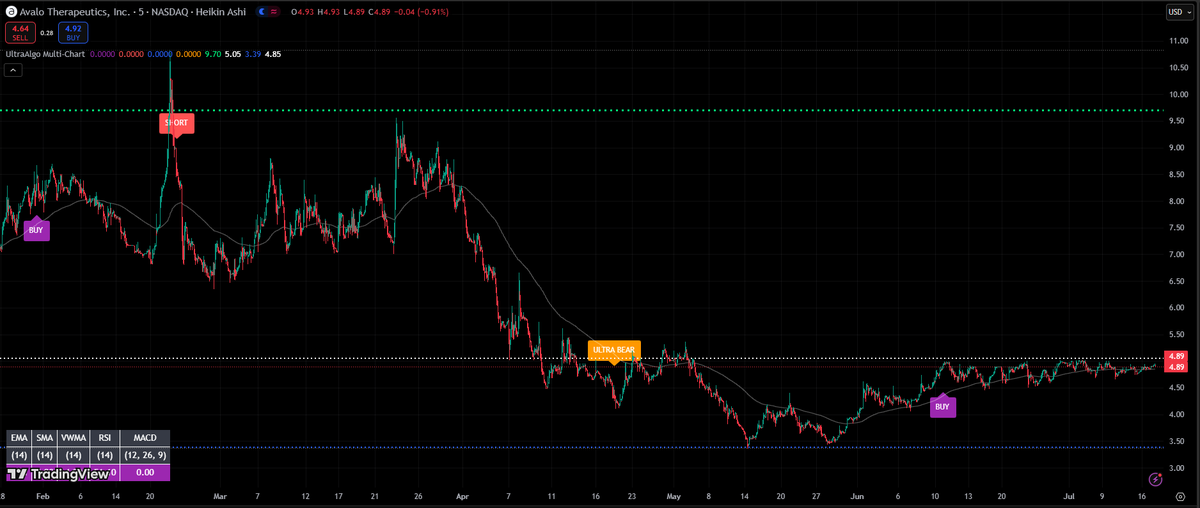Select the UltraAlgo Multi-Chart indicator legend

(45, 54)
